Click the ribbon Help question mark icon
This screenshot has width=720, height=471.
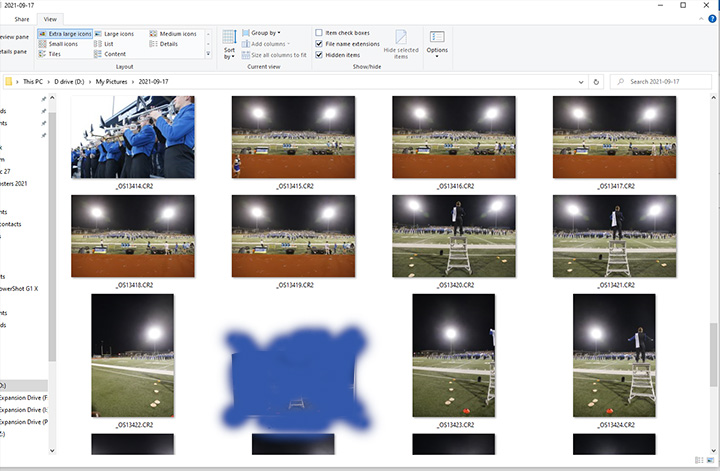click(x=710, y=19)
